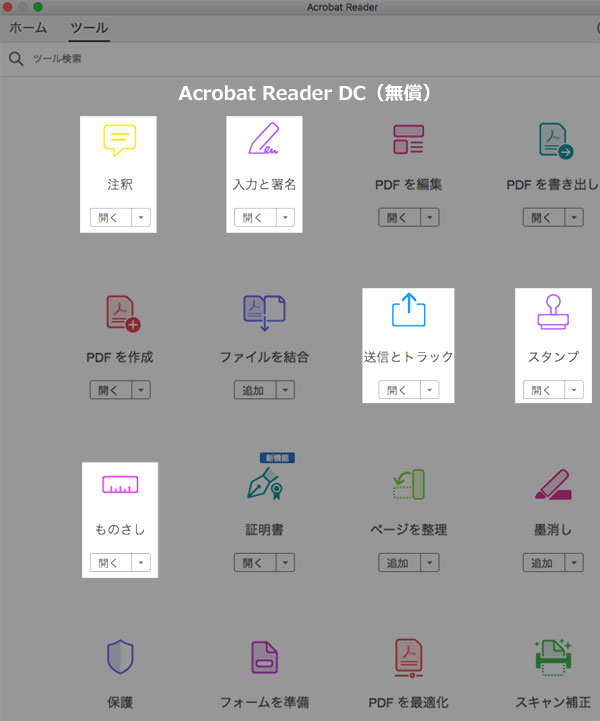
Task: Click the ページを整理 organize pages icon
Action: pos(409,484)
